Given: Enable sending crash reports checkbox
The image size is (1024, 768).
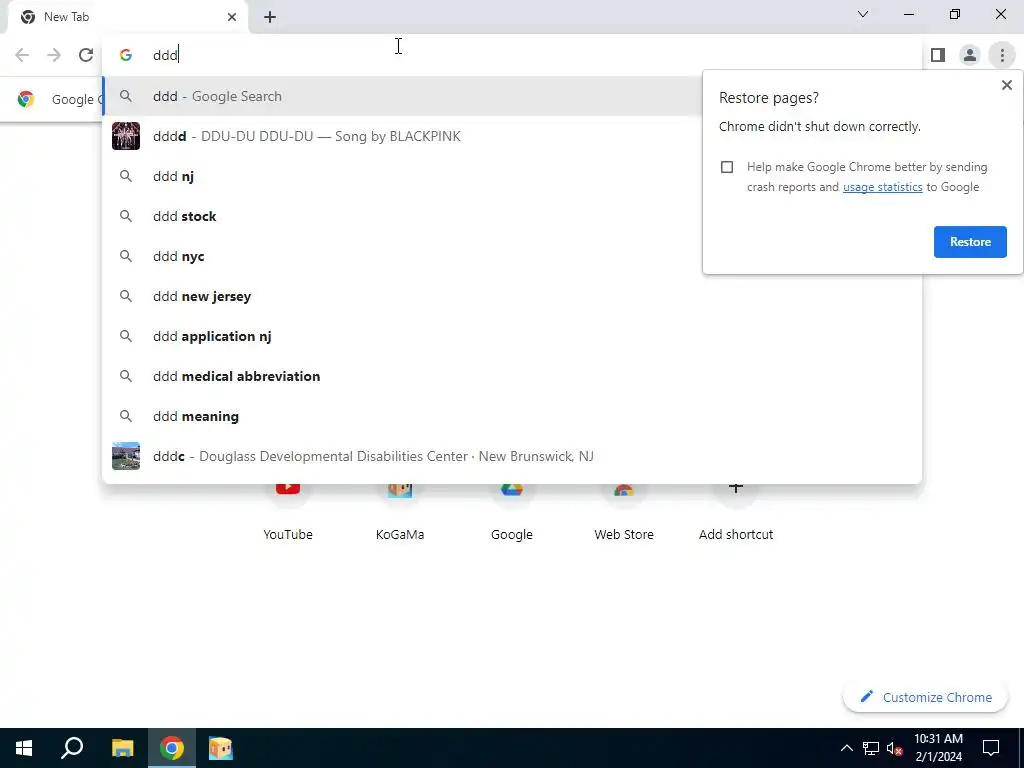Looking at the screenshot, I should pyautogui.click(x=727, y=167).
